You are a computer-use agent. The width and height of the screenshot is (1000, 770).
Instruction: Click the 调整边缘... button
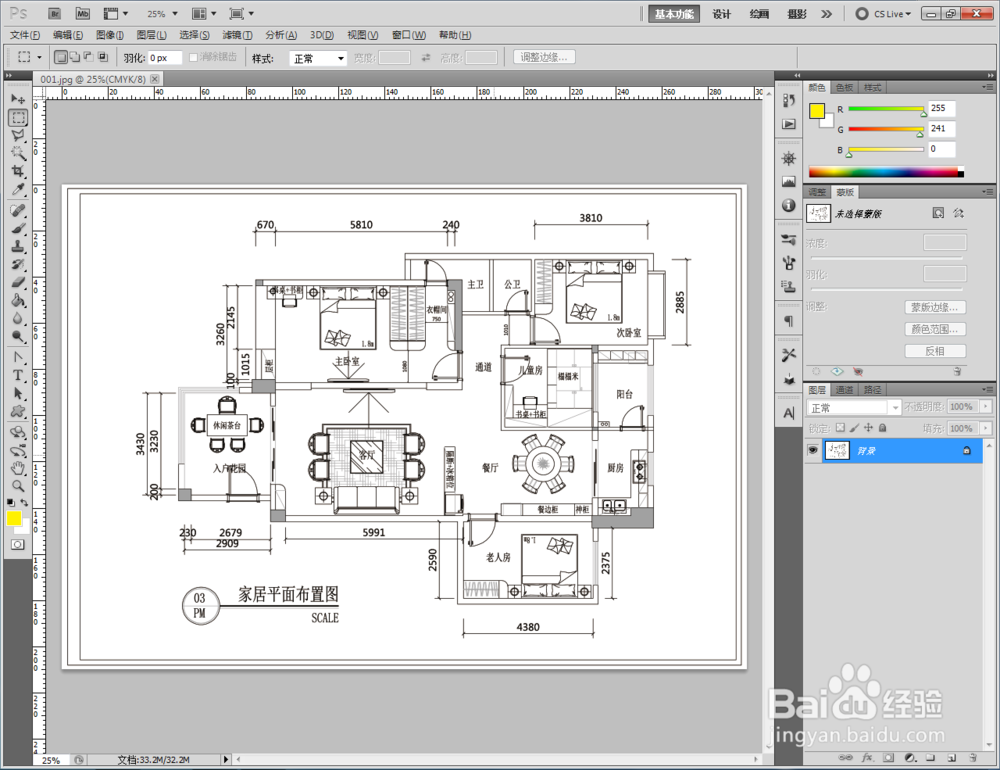544,57
